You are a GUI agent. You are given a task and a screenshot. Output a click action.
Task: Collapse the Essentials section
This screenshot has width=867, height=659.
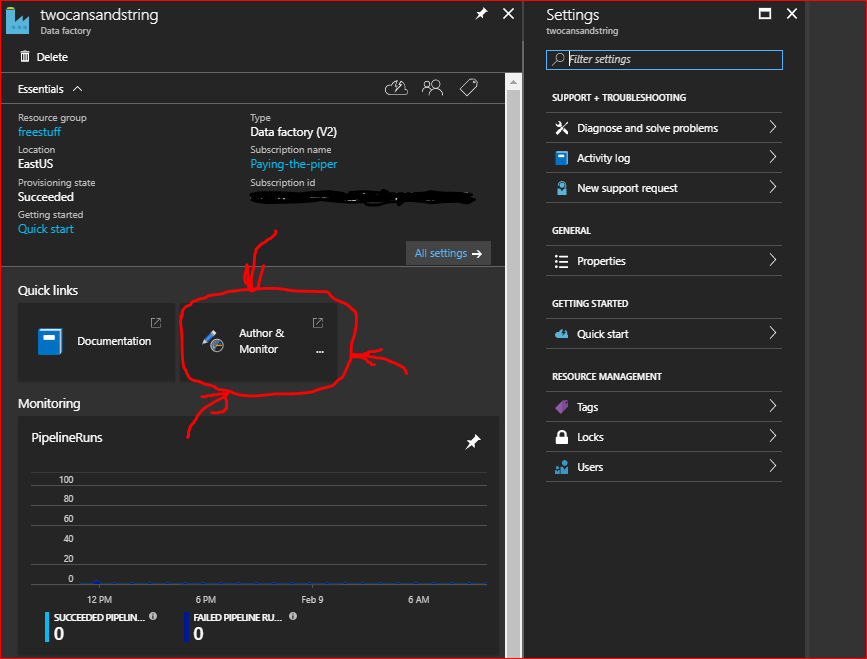click(x=50, y=89)
